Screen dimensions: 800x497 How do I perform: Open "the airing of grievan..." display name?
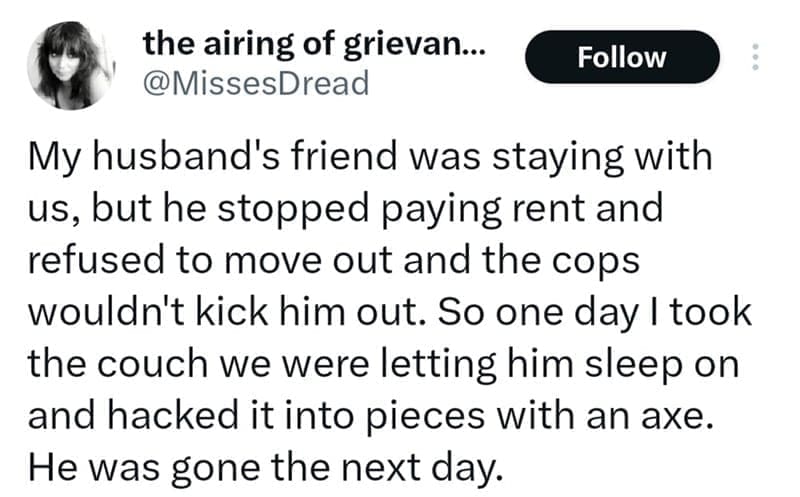tap(315, 42)
